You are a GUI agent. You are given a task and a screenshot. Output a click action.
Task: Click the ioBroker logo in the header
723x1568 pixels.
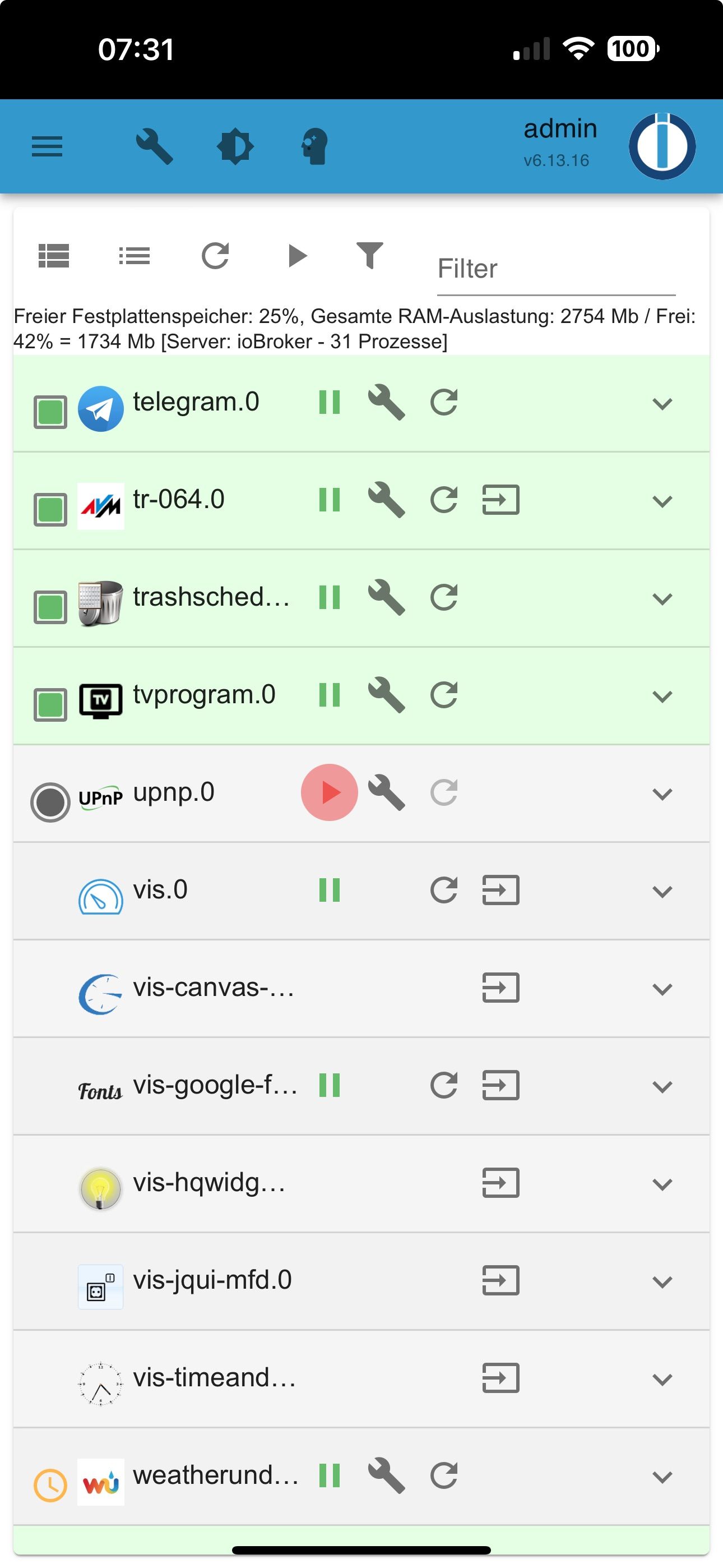tap(662, 146)
